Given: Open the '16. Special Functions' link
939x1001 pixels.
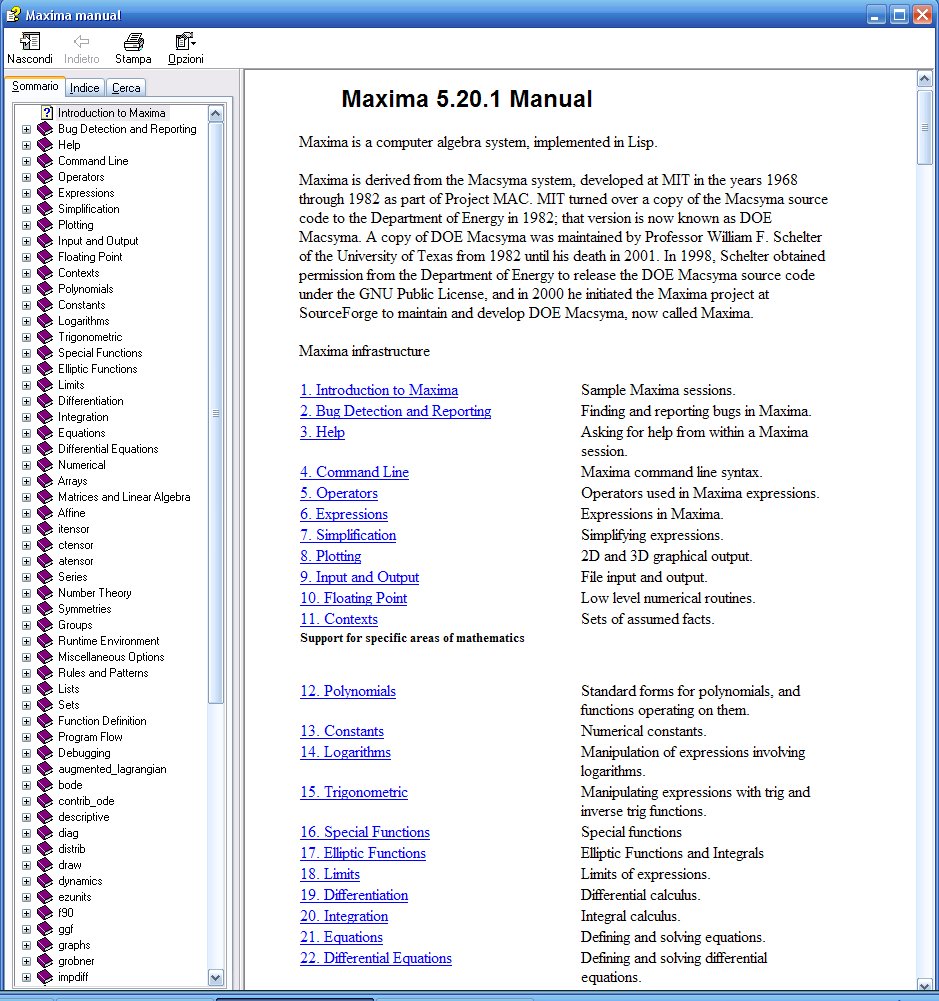Looking at the screenshot, I should click(x=365, y=832).
